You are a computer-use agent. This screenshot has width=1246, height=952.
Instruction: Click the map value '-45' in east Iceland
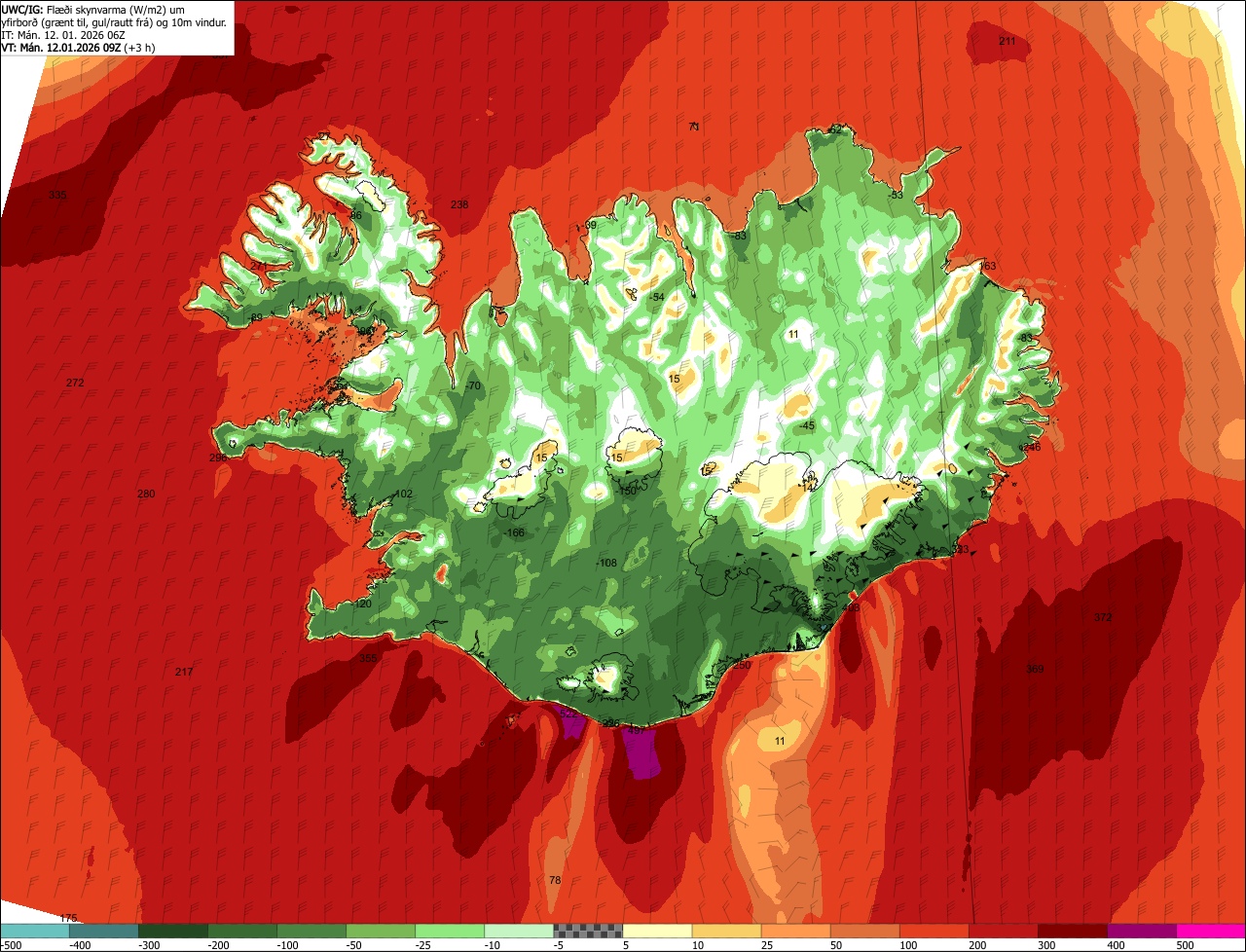click(806, 426)
